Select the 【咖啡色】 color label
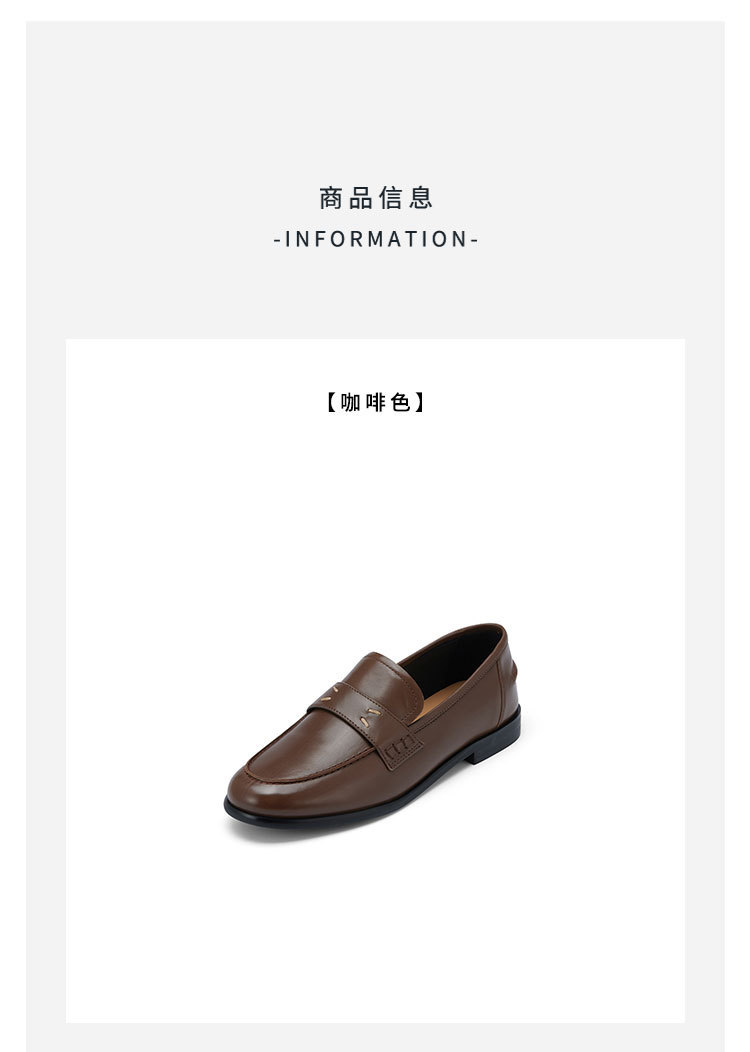Screen dimensions: 750x1052 click(x=376, y=403)
